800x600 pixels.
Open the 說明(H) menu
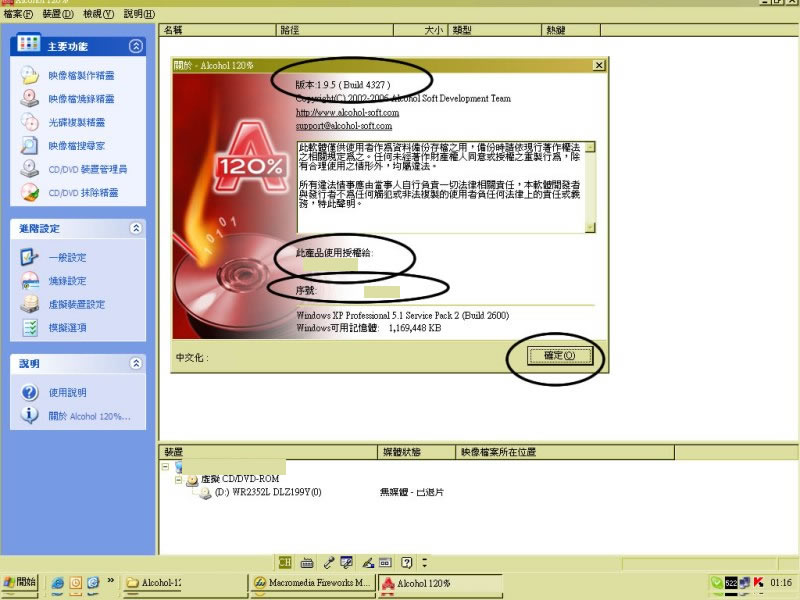pos(139,14)
